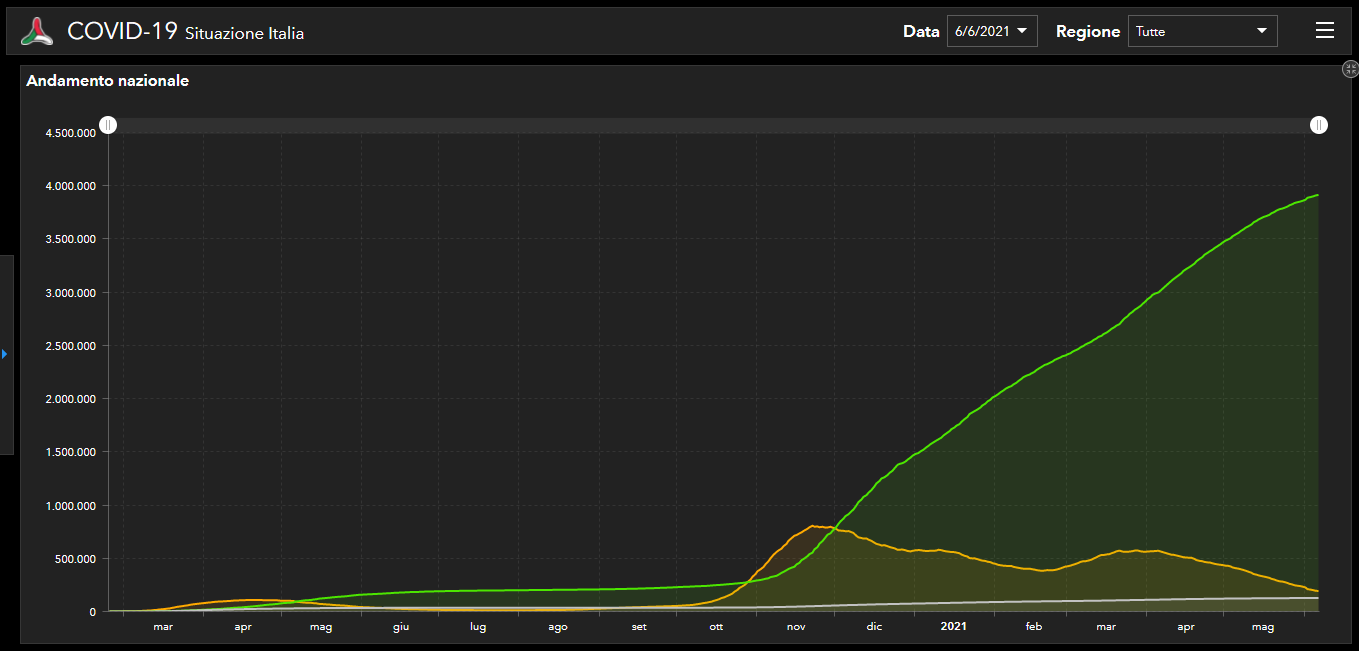Expand the left side panel arrow
The width and height of the screenshot is (1359, 651).
coord(5,354)
